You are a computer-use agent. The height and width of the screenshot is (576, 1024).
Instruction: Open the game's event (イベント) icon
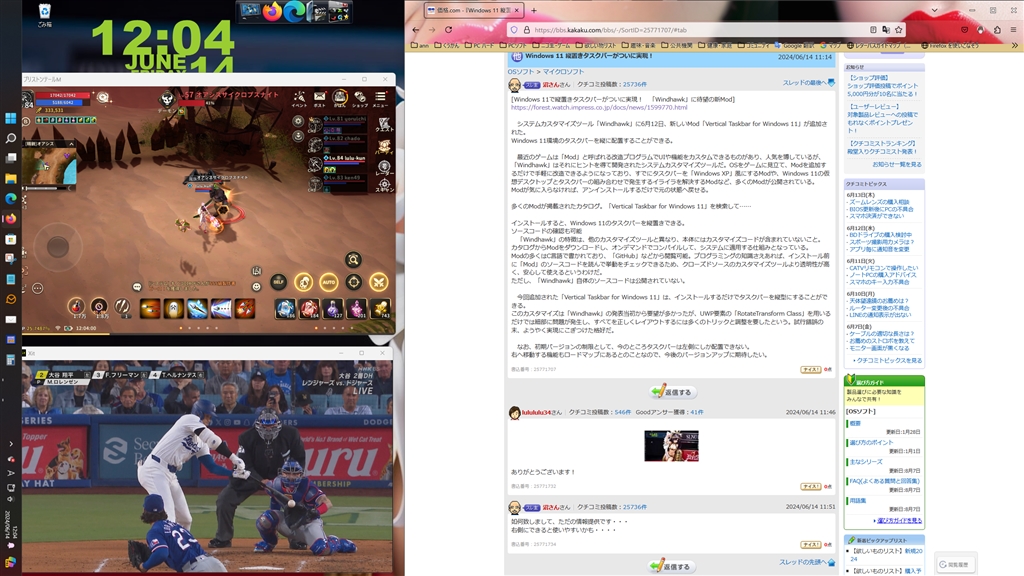[299, 99]
